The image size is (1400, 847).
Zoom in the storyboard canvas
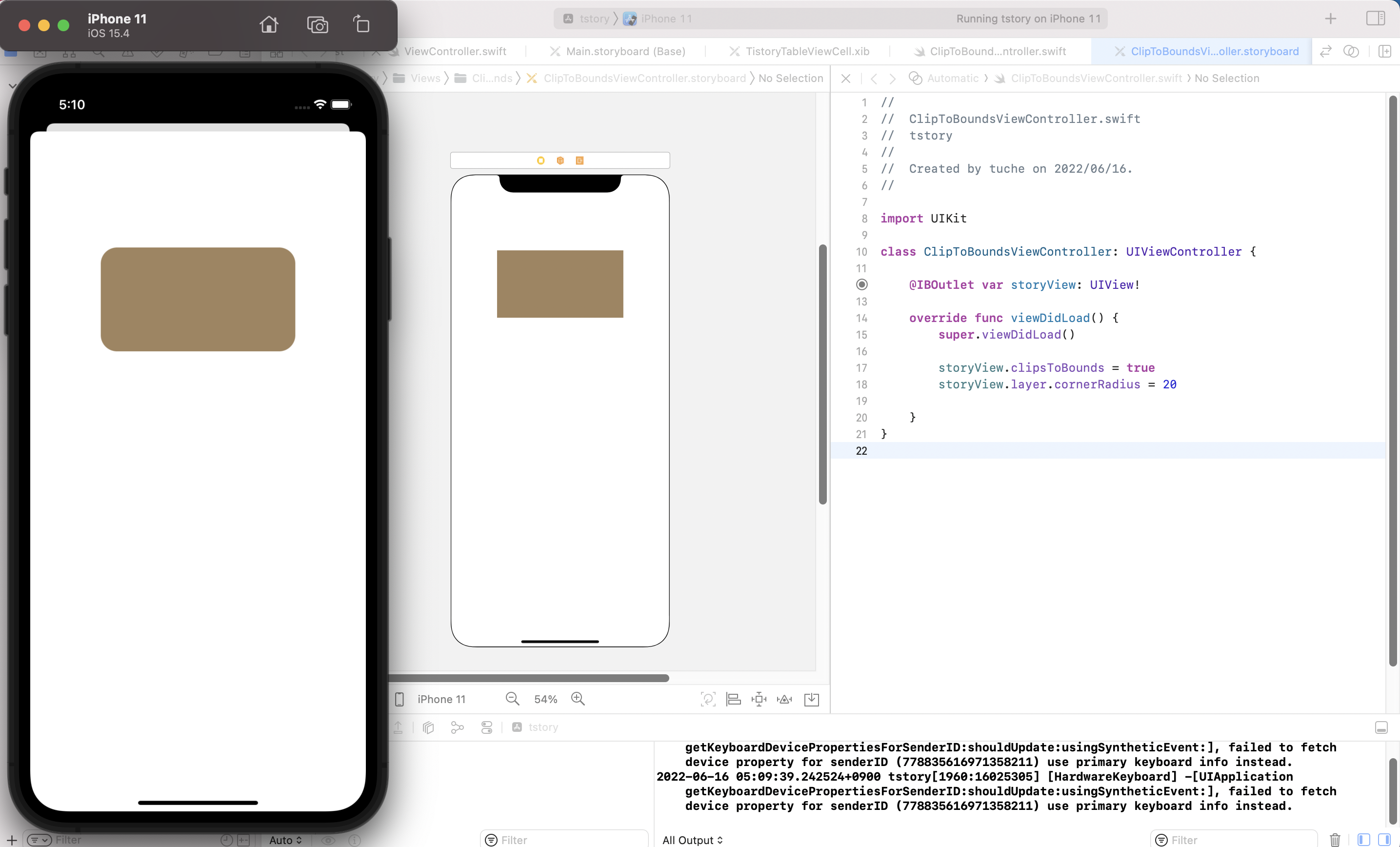pyautogui.click(x=578, y=699)
